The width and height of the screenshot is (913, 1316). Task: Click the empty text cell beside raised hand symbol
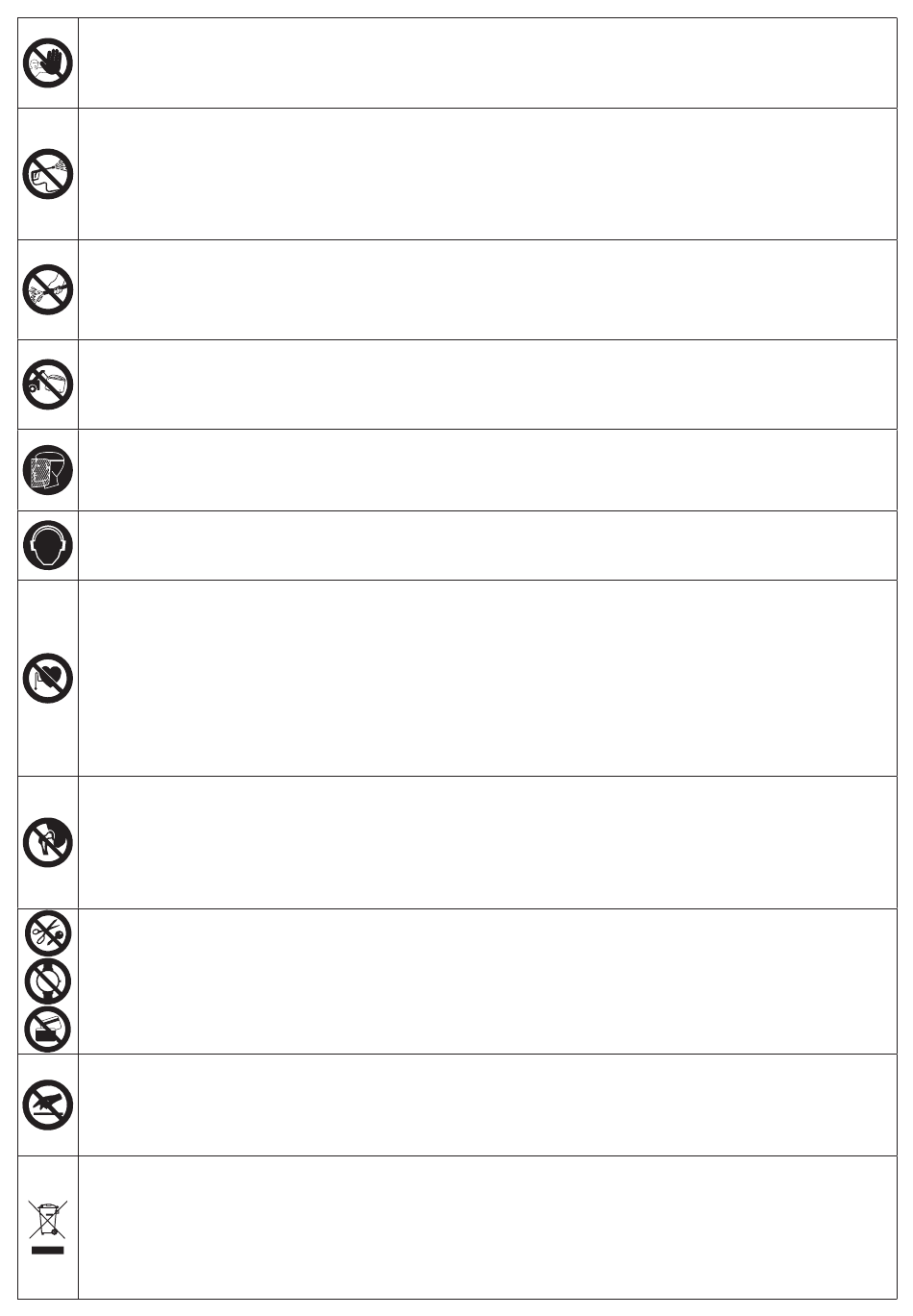[x=487, y=63]
